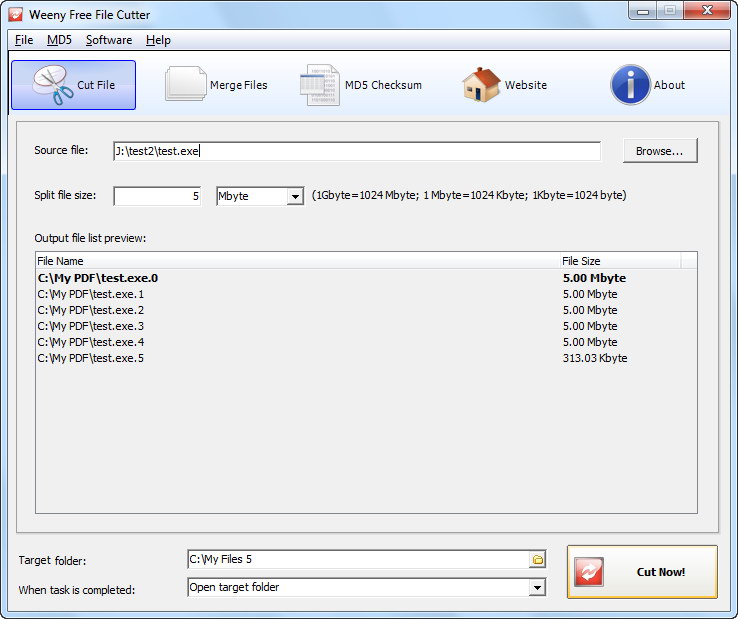Viewport: 738px width, 619px height.
Task: Open the About info icon
Action: [x=648, y=85]
